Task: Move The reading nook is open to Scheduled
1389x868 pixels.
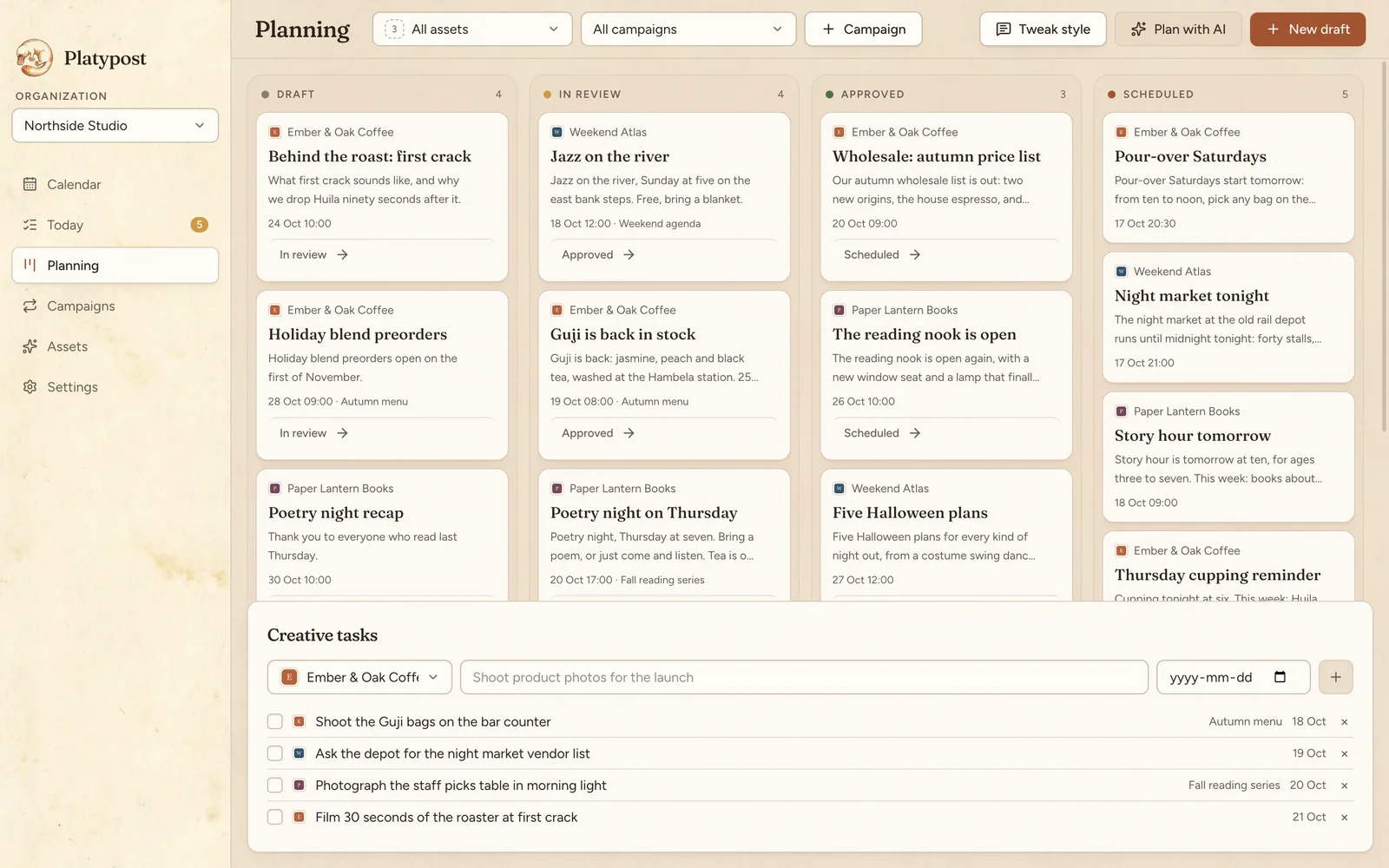Action: 882,433
